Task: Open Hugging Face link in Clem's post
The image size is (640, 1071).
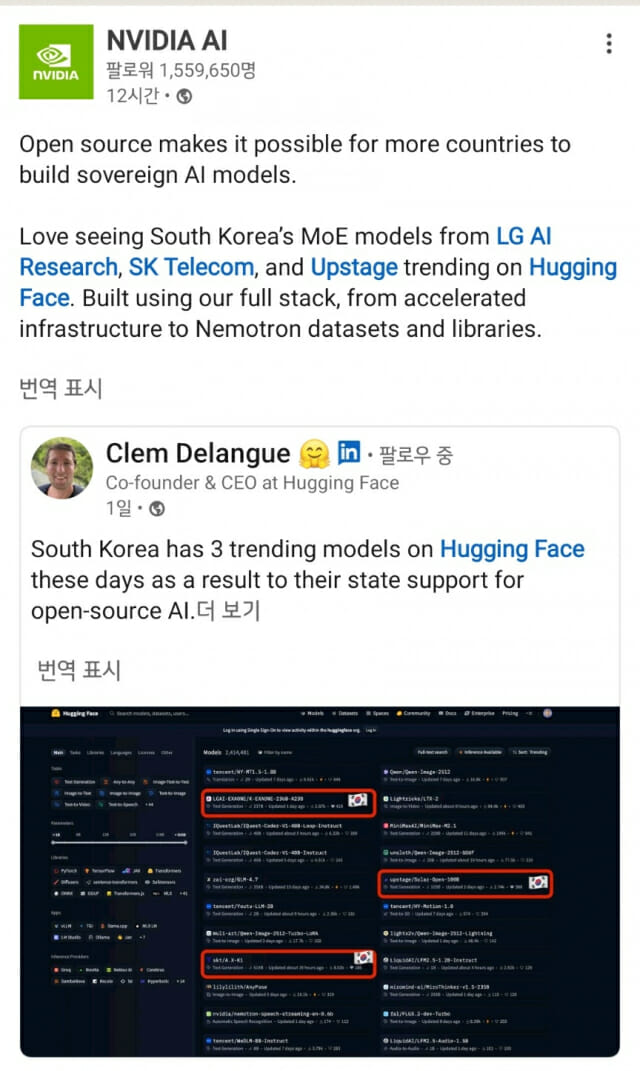Action: [512, 549]
